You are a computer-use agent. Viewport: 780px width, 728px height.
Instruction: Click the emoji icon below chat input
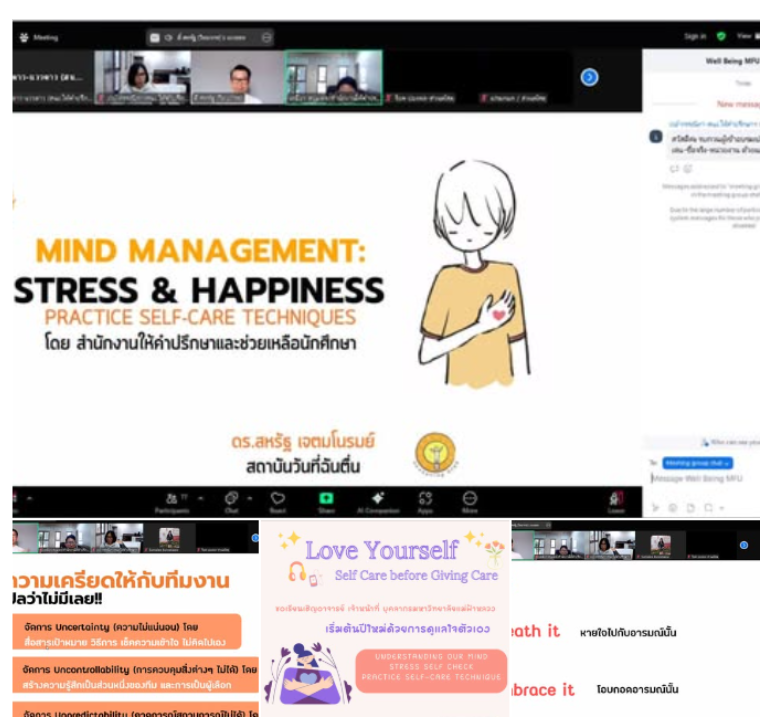(673, 507)
